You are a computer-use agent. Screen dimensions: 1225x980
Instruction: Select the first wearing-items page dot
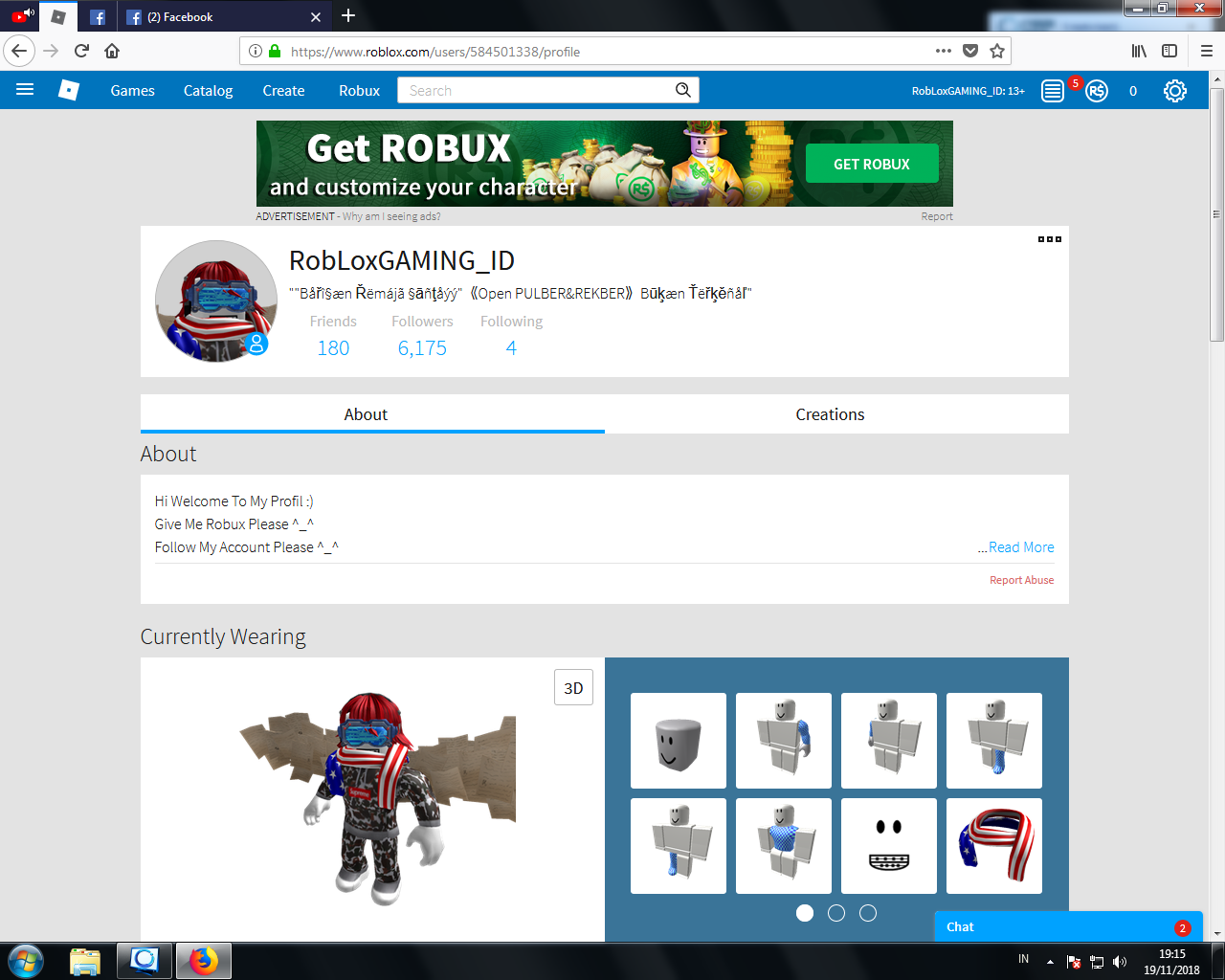point(805,913)
